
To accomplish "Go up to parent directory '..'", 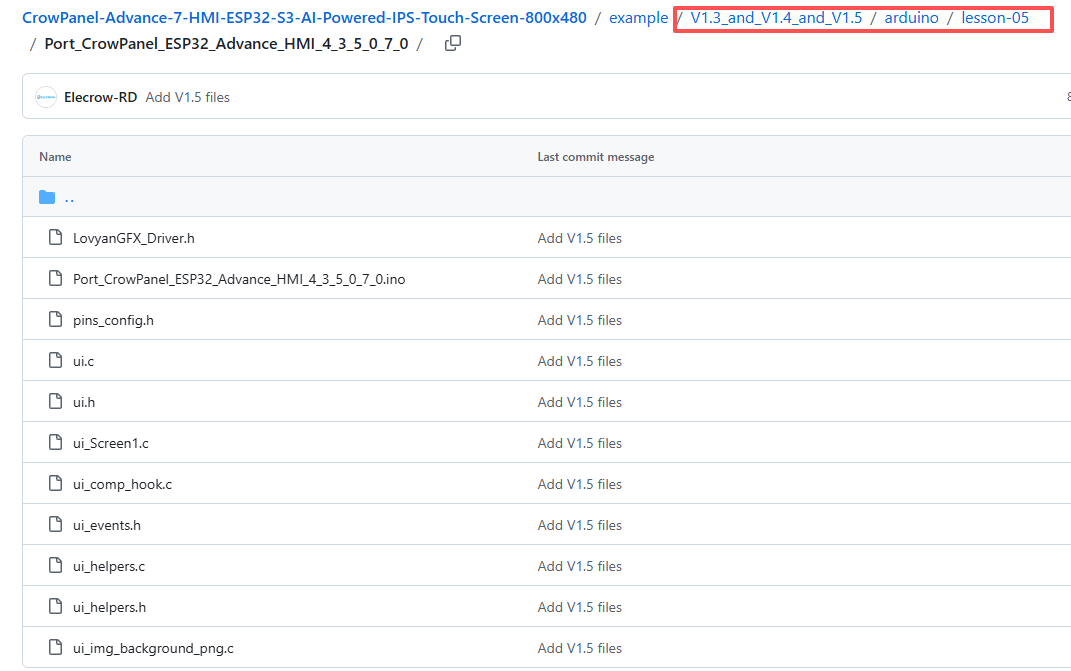I will pos(69,197).
